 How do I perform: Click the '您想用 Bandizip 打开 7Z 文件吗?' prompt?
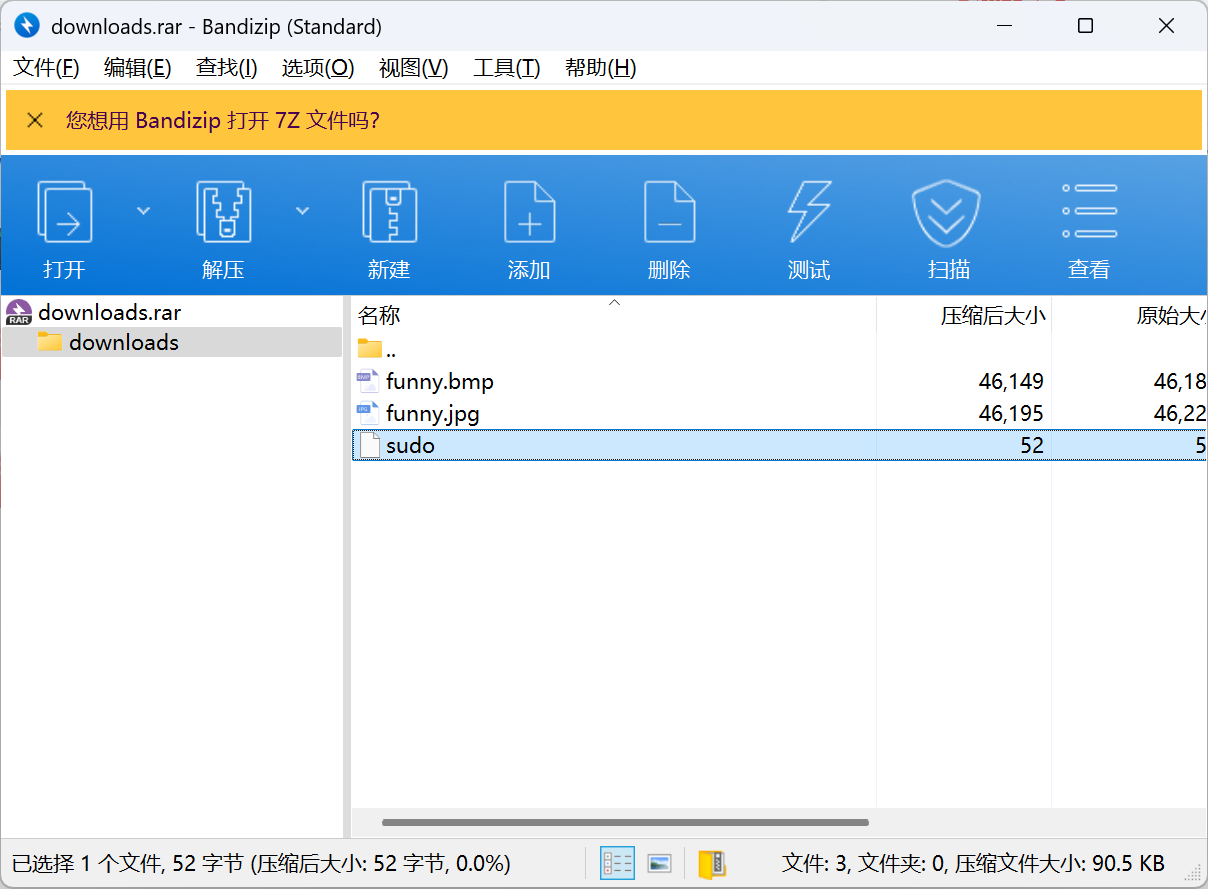pos(223,121)
